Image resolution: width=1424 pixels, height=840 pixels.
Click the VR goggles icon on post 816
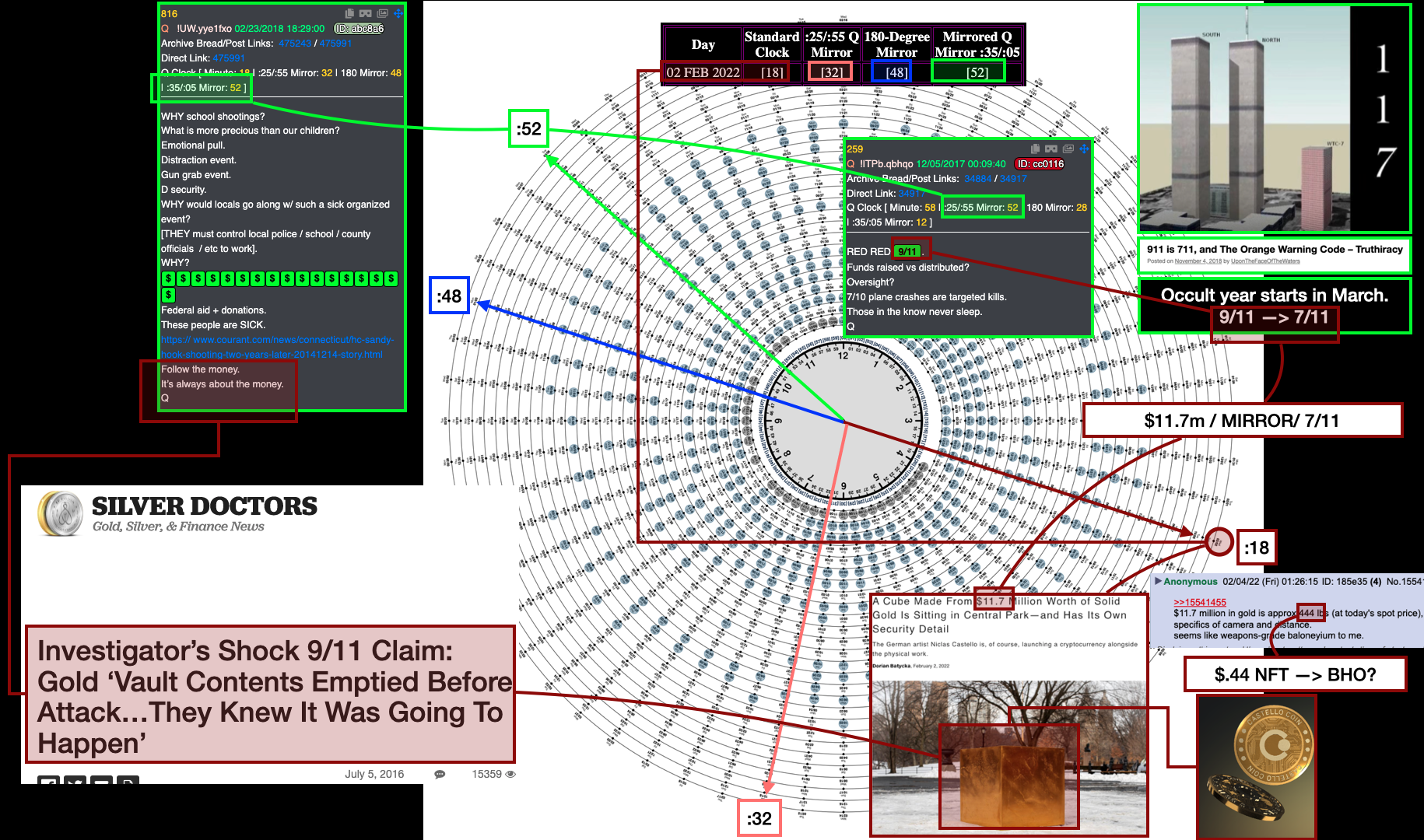[x=365, y=13]
